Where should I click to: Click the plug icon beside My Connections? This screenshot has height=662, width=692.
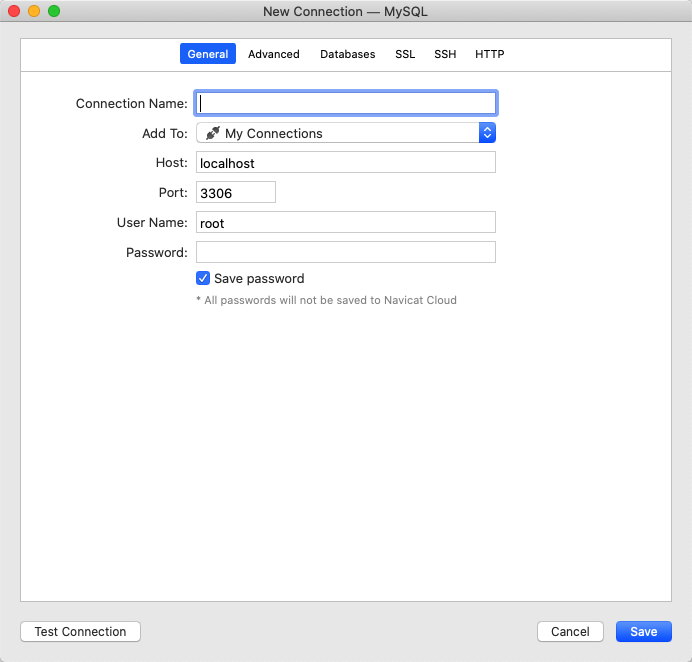tap(213, 133)
